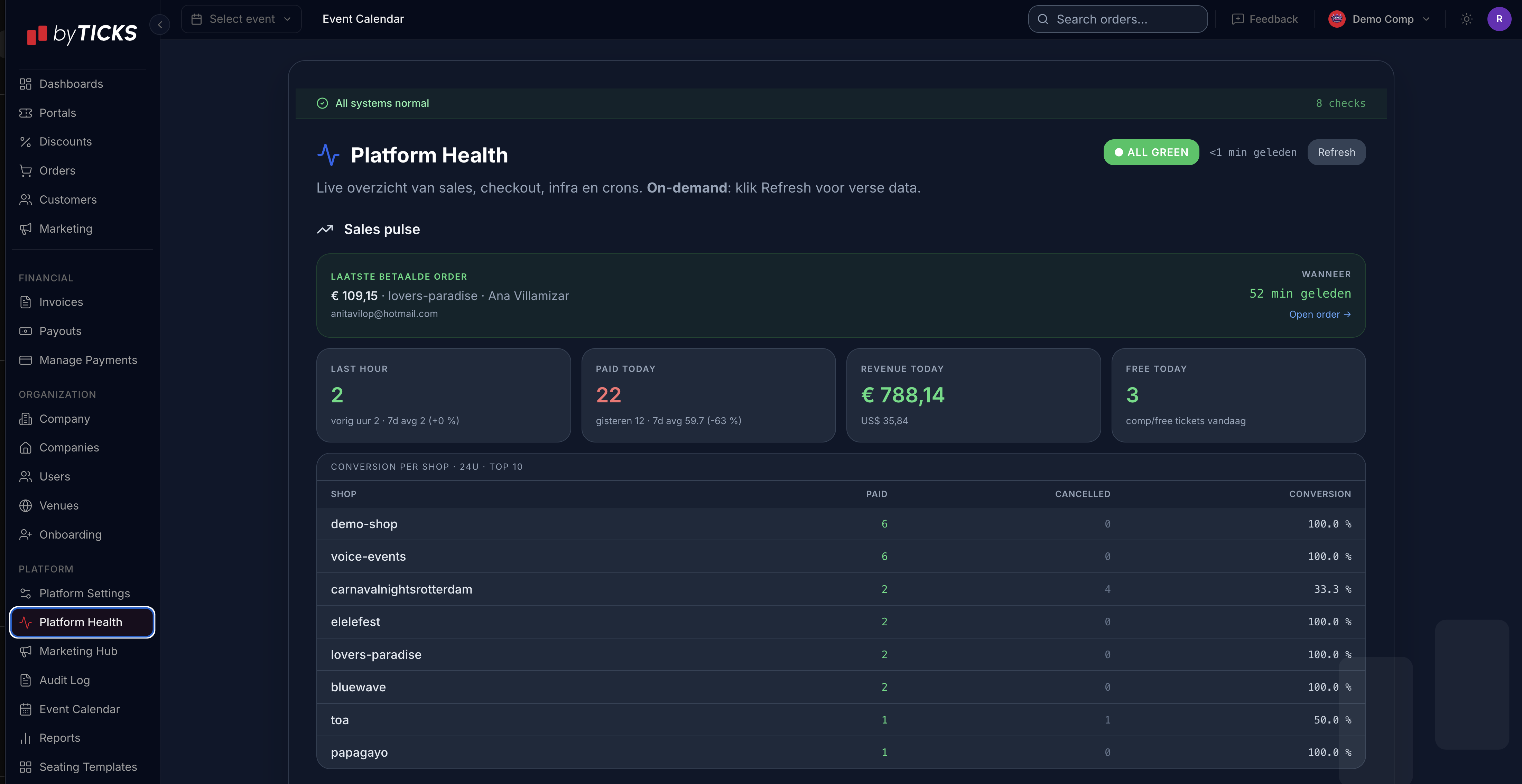Click the 50.0 % conversion value
Screen dimensions: 1522x784
pos(1332,720)
